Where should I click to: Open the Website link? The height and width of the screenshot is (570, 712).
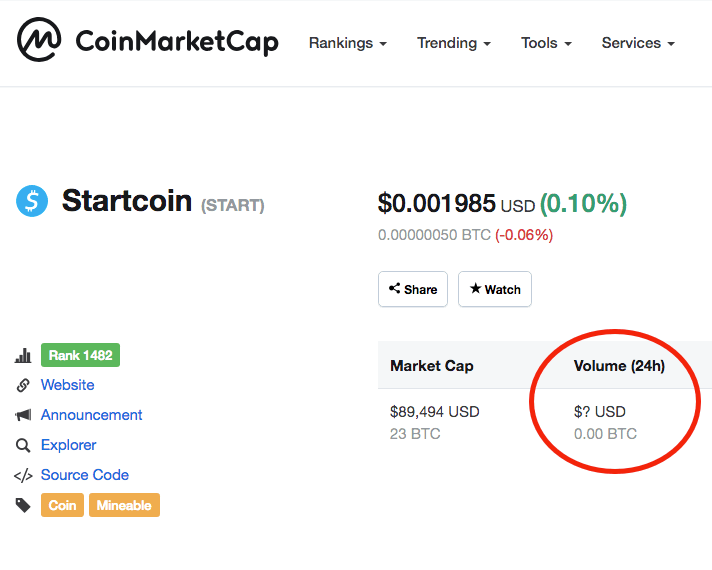[x=68, y=385]
